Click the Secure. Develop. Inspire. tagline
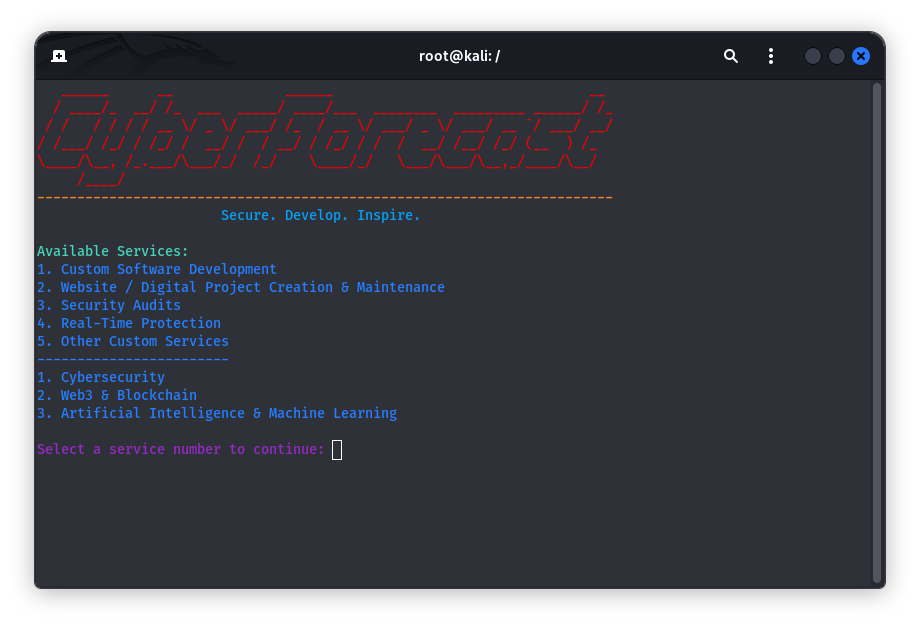Screen dimensions: 920x626 pos(320,215)
